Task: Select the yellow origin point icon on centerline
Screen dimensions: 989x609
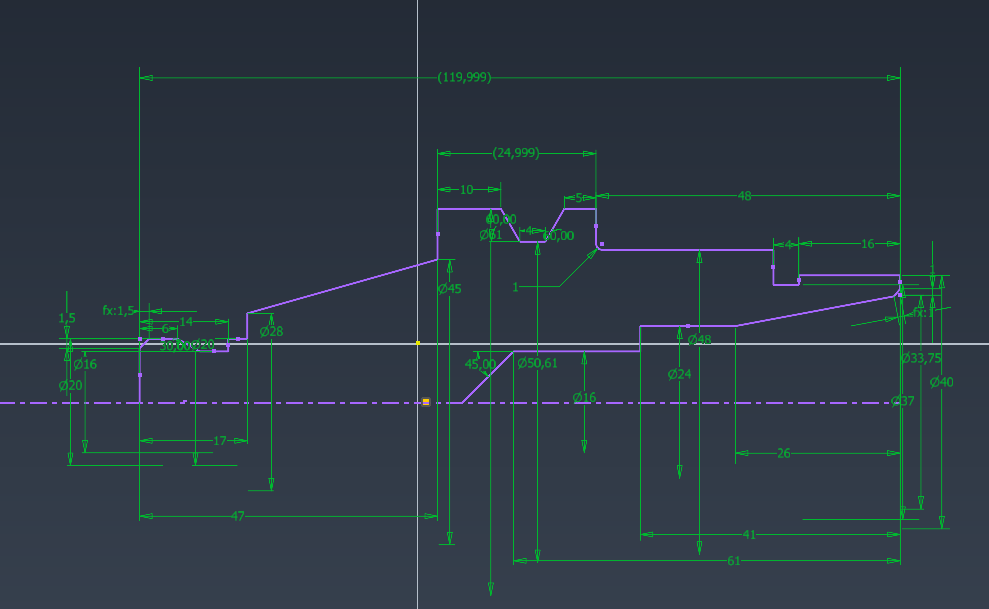Action: coord(426,402)
